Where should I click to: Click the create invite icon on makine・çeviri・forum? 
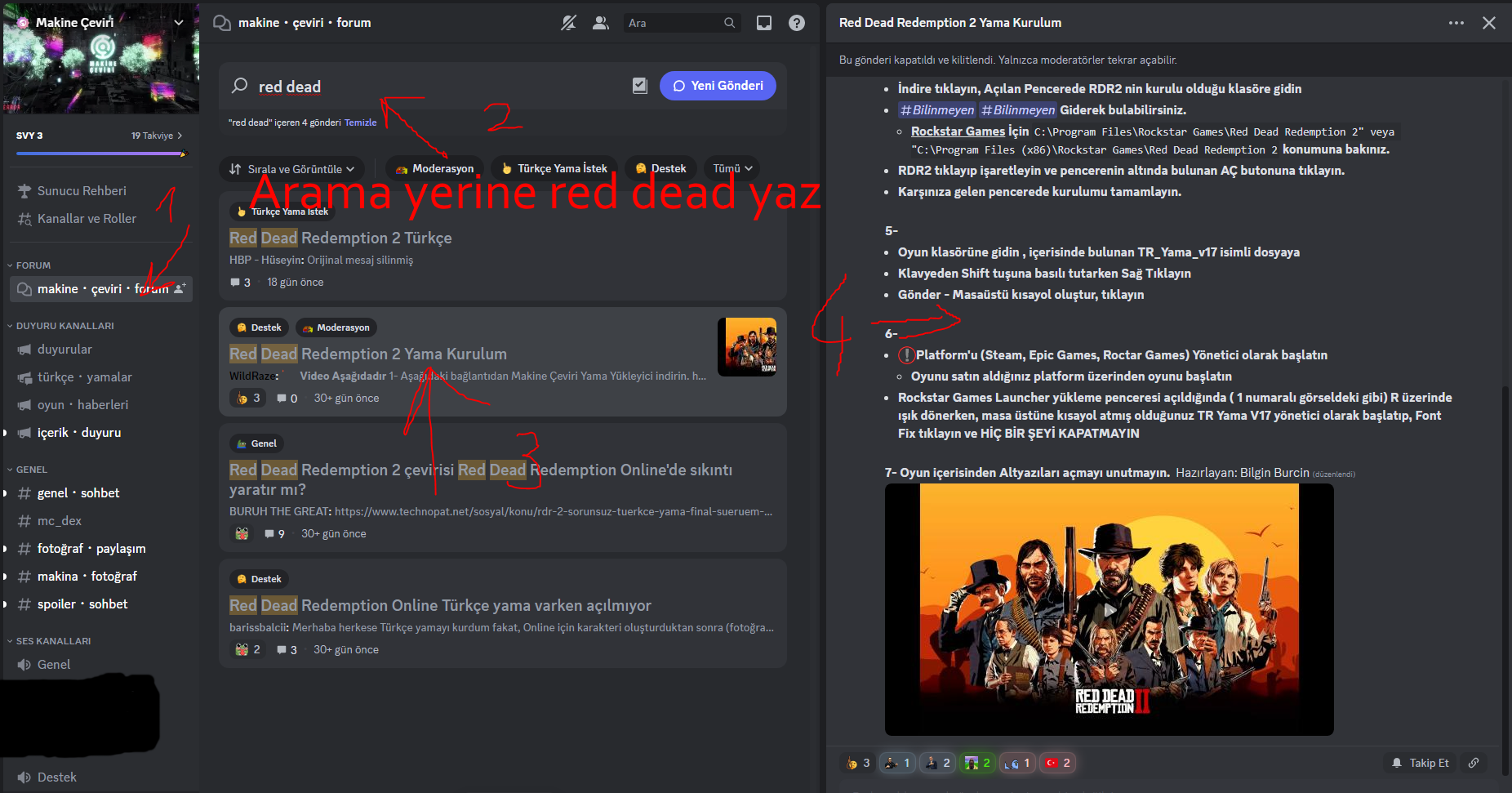pos(180,288)
